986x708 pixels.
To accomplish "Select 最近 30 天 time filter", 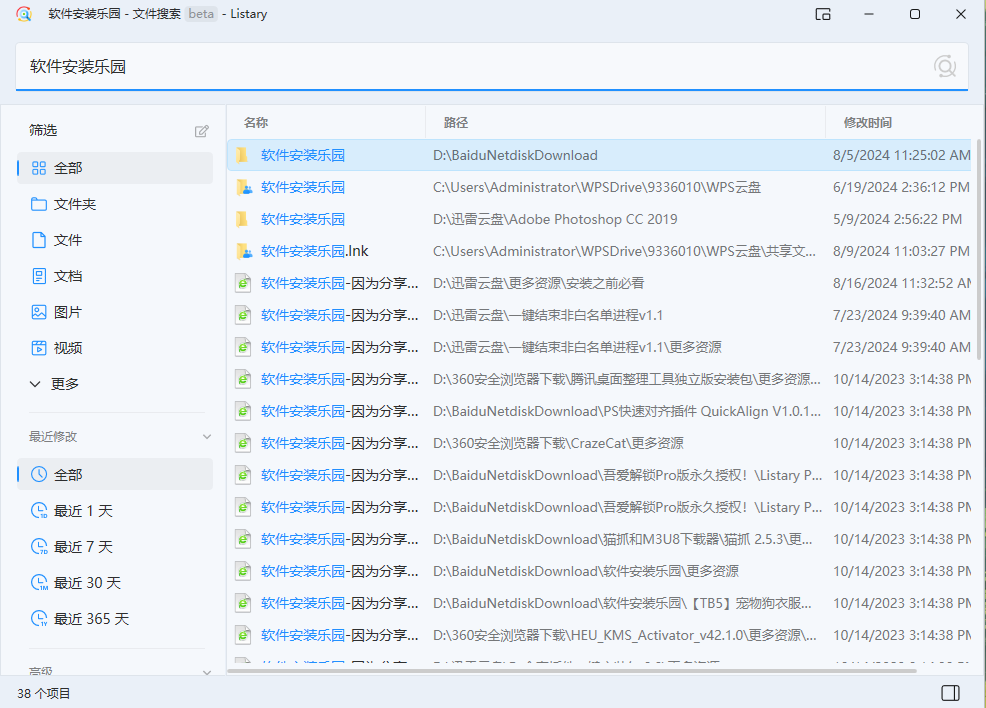I will point(114,583).
